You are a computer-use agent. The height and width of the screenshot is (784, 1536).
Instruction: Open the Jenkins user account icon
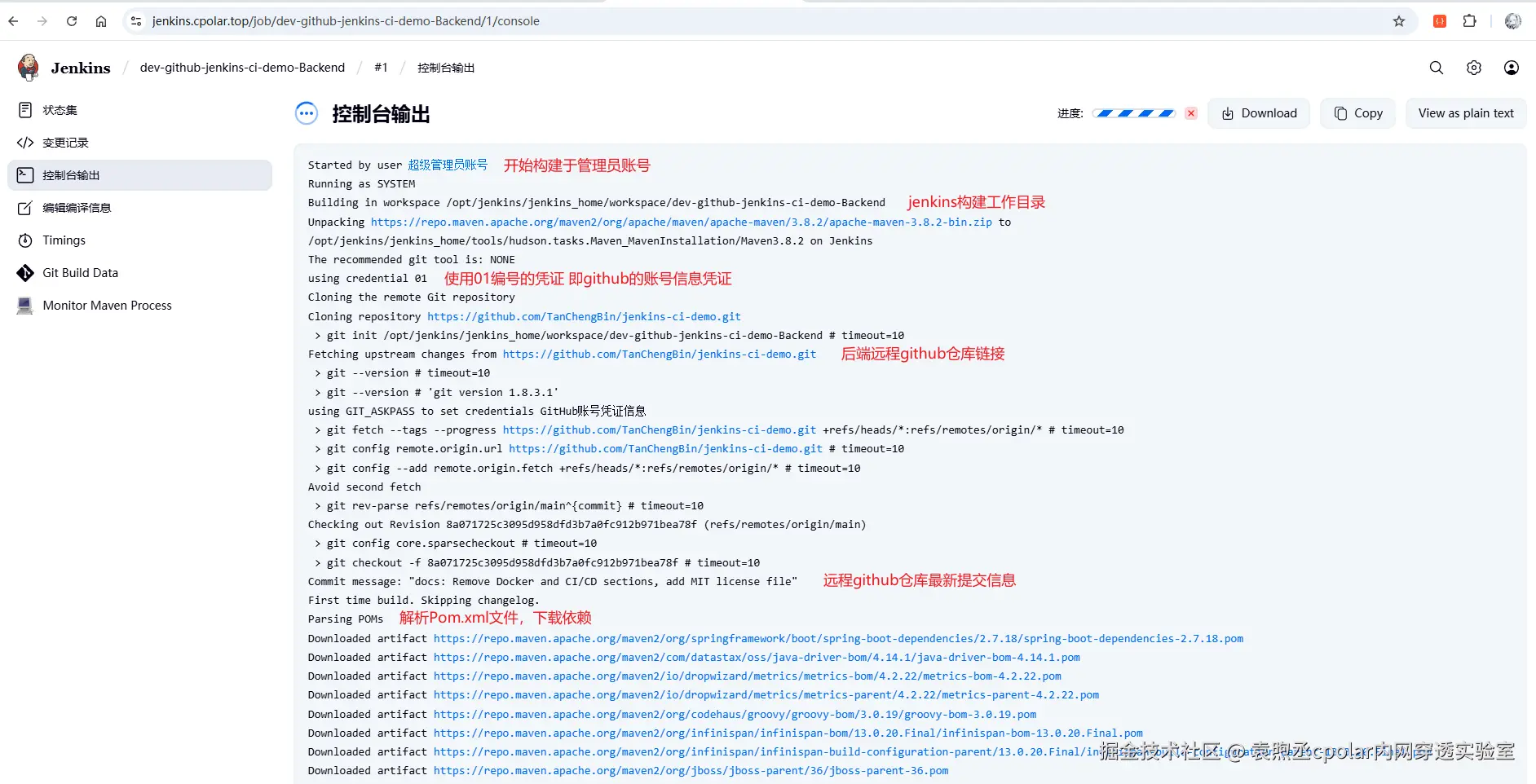click(x=1512, y=68)
